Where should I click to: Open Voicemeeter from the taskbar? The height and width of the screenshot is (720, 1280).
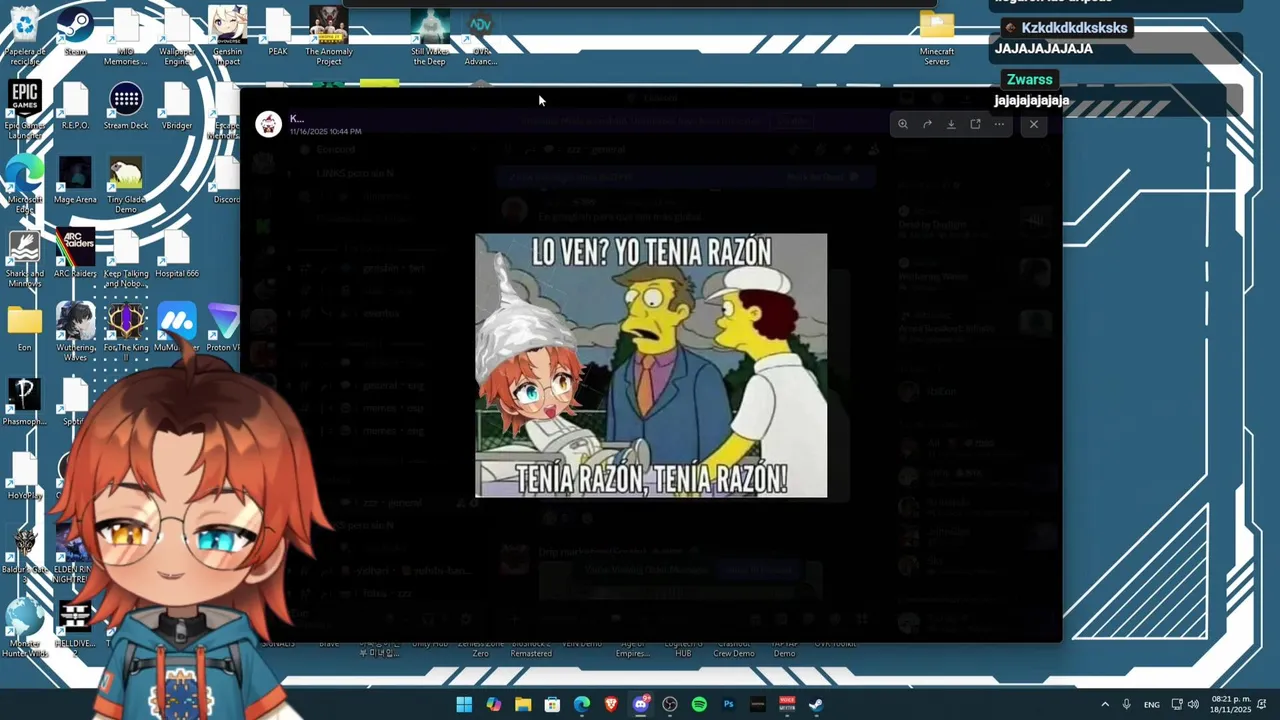click(787, 704)
